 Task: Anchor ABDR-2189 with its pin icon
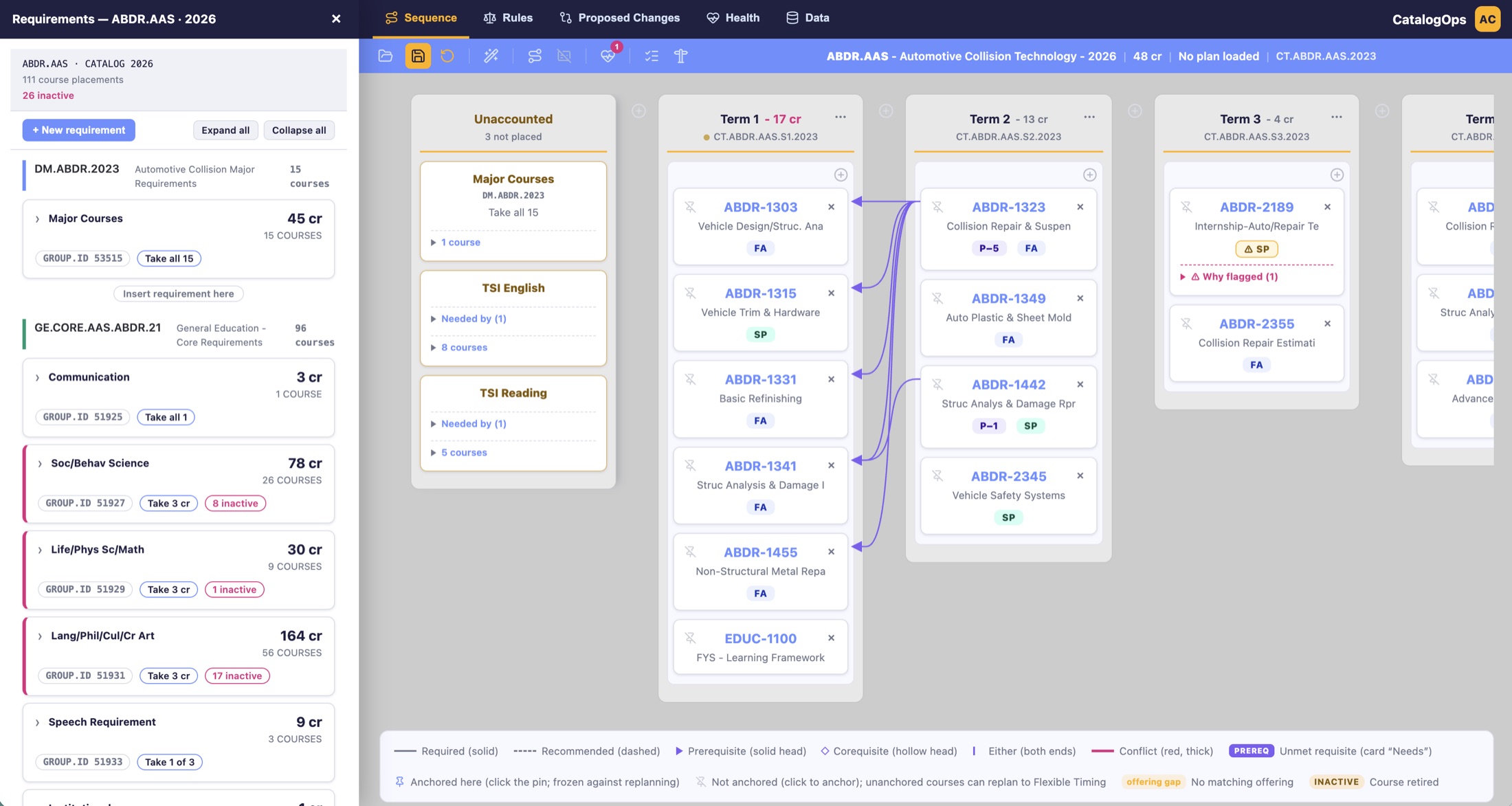[x=1186, y=207]
